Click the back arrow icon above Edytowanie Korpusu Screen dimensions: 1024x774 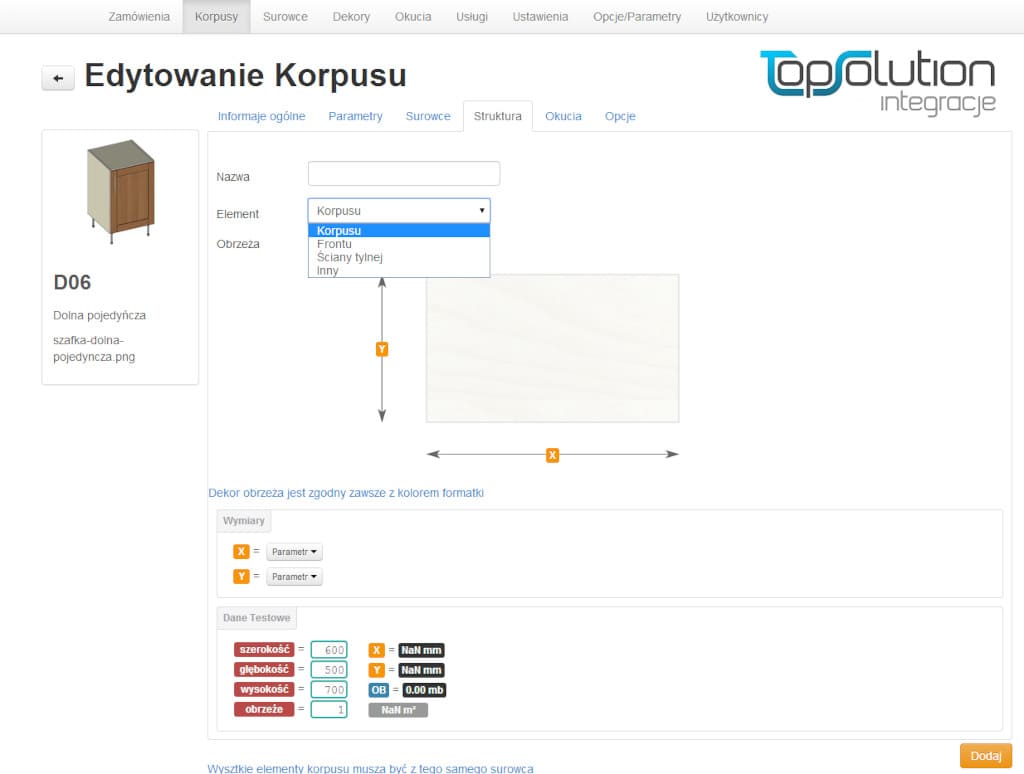(x=57, y=77)
